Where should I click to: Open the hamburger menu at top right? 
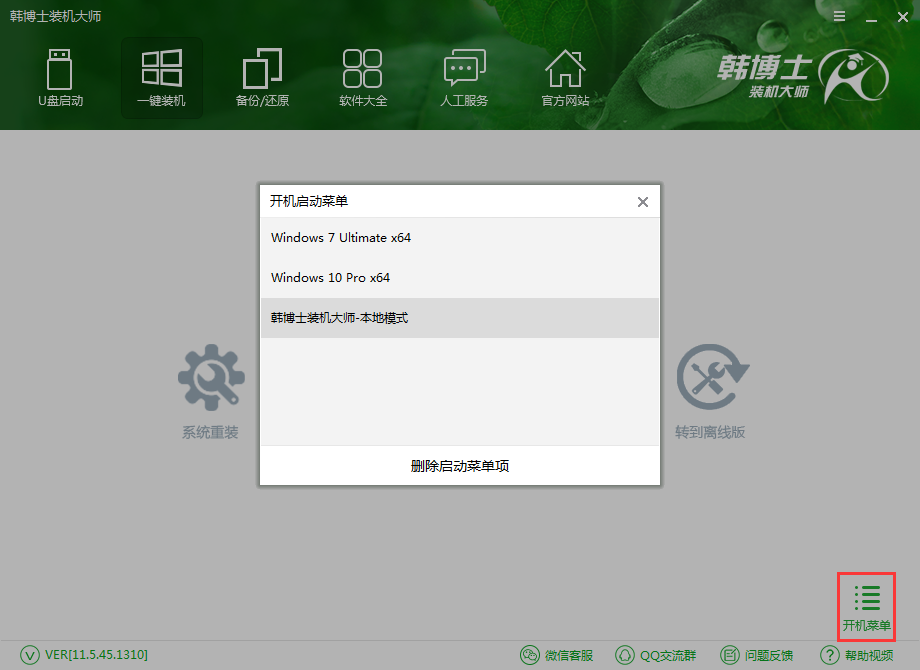(x=838, y=16)
